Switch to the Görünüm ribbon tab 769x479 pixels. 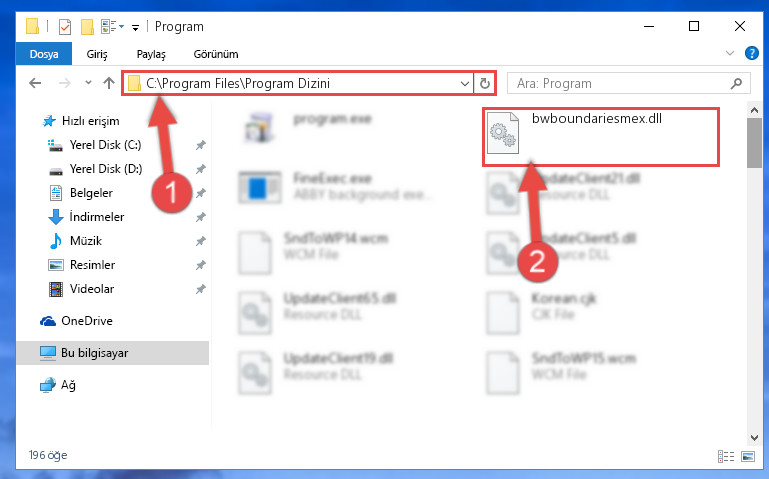click(x=216, y=54)
